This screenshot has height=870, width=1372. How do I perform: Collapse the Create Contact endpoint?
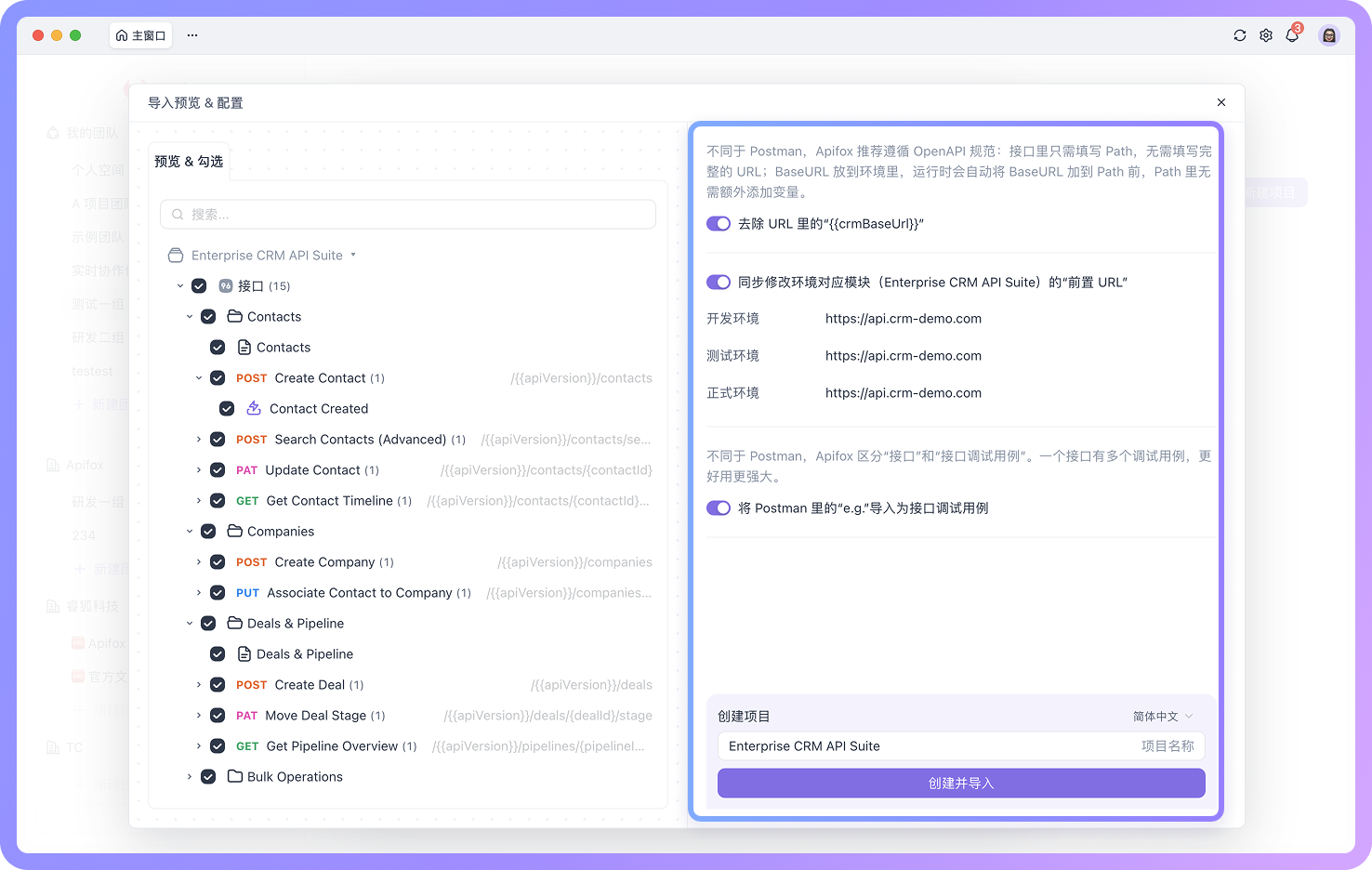pyautogui.click(x=199, y=377)
